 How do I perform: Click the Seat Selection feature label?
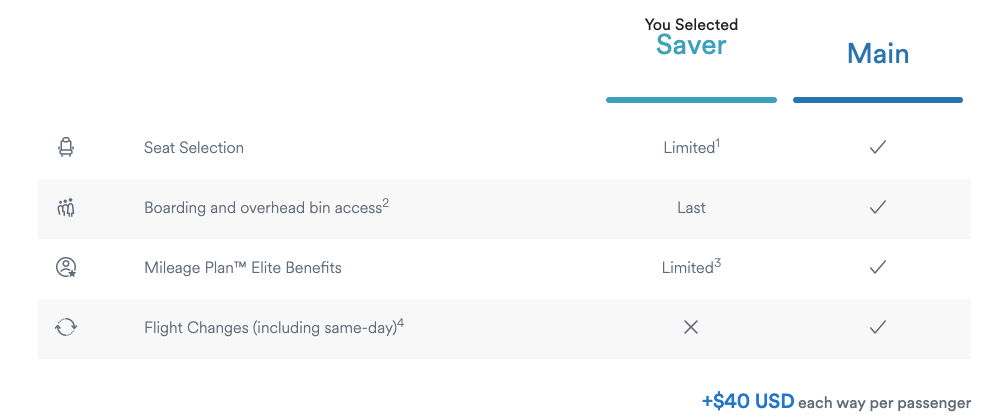194,148
